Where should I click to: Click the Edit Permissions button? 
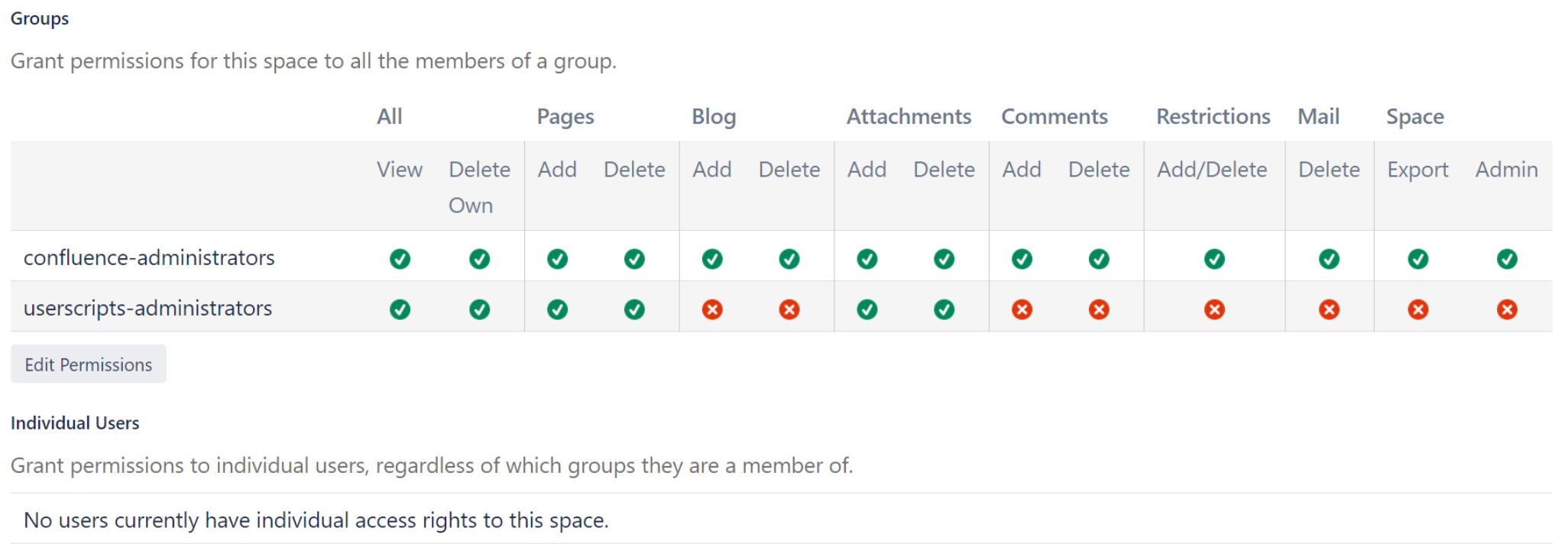point(88,364)
